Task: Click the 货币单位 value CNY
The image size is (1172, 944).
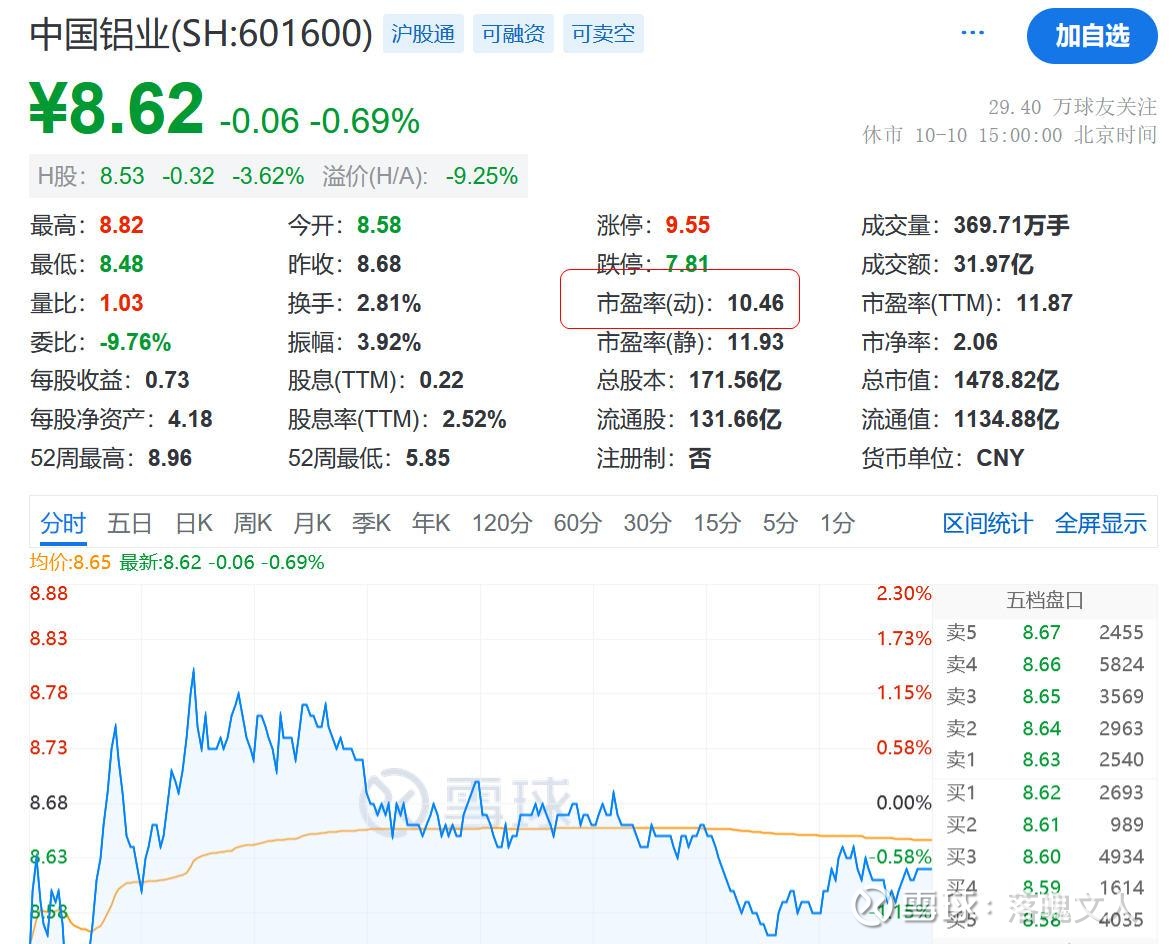Action: [x=1000, y=457]
